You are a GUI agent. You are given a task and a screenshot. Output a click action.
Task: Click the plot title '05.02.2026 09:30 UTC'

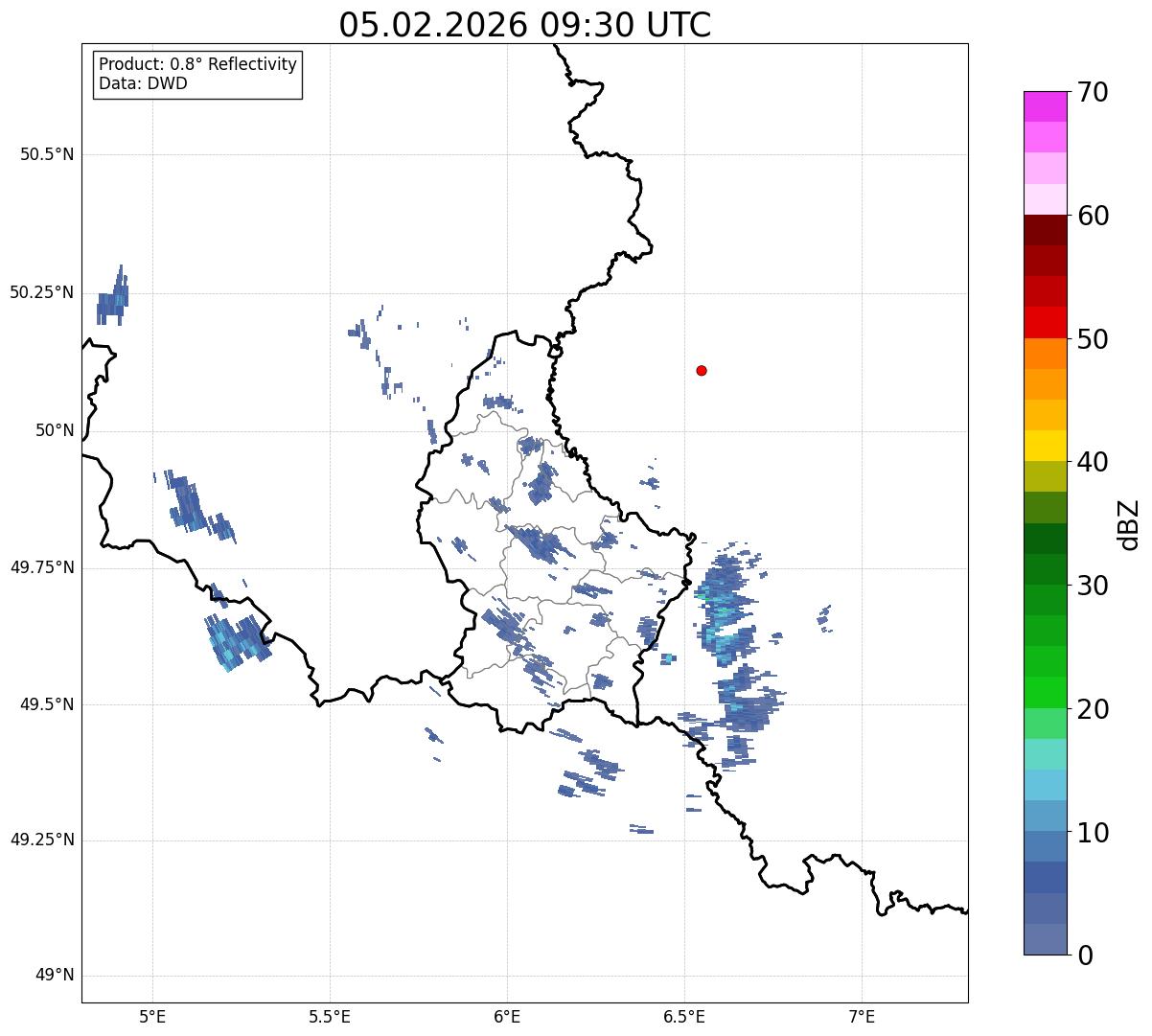[x=525, y=25]
